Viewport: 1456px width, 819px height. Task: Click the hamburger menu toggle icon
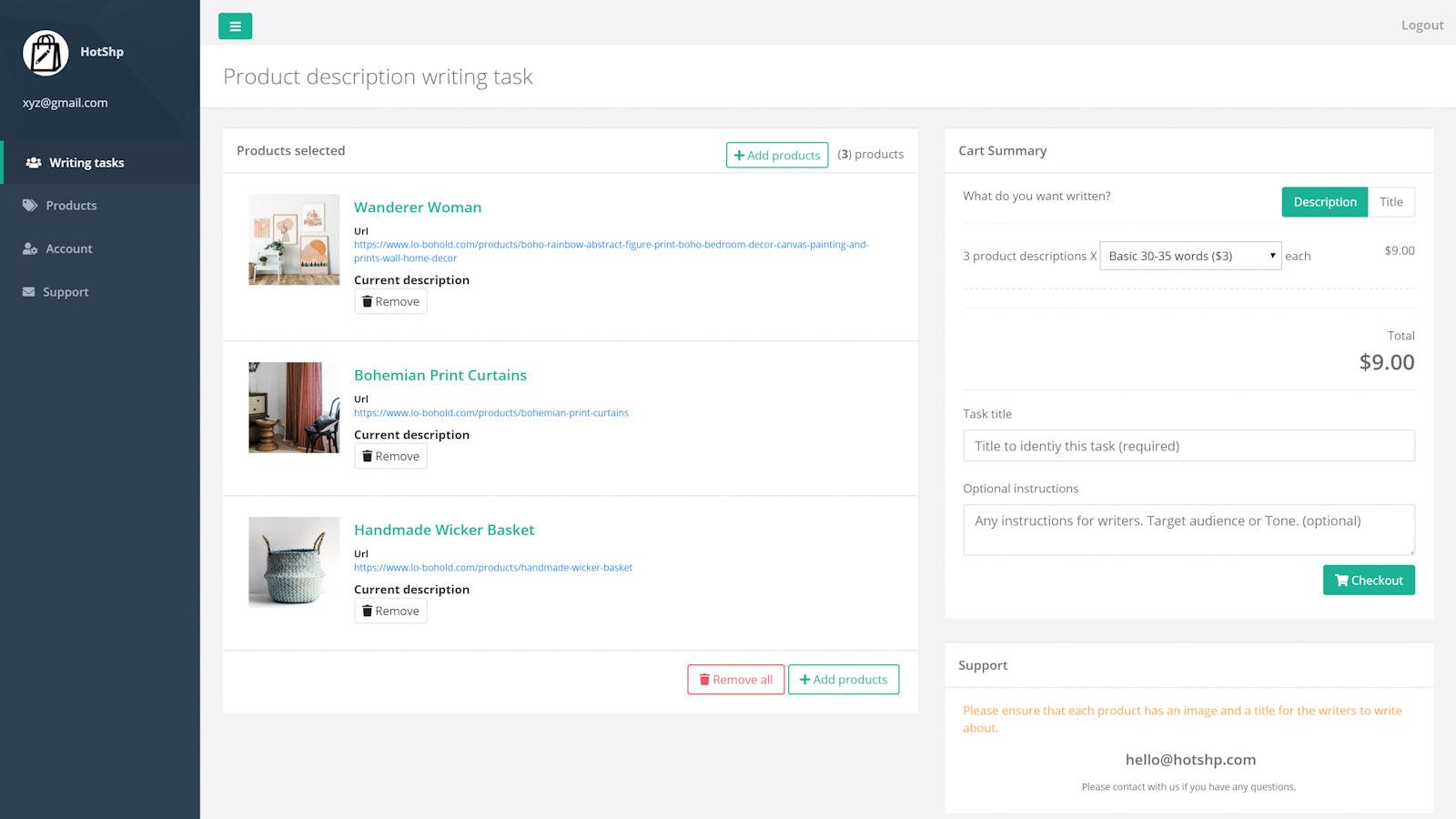(x=235, y=26)
